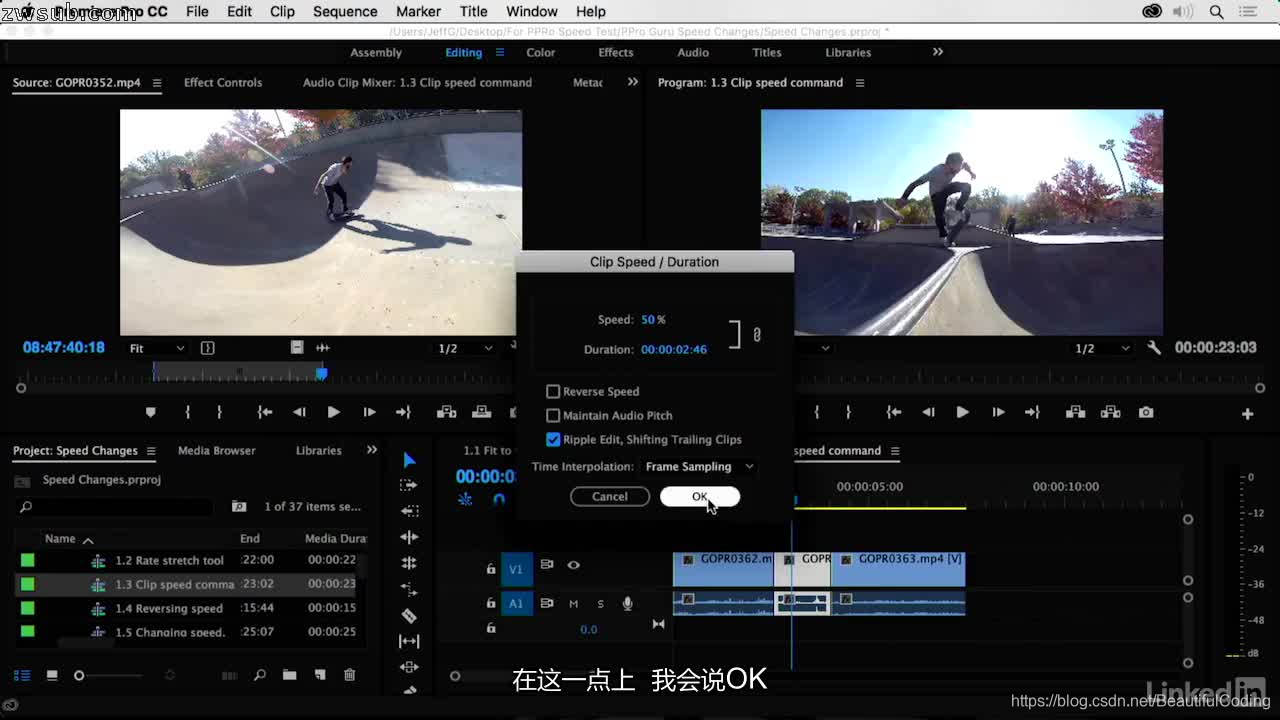Edit Duration 00:00:02:46 value
1280x720 pixels.
point(674,350)
